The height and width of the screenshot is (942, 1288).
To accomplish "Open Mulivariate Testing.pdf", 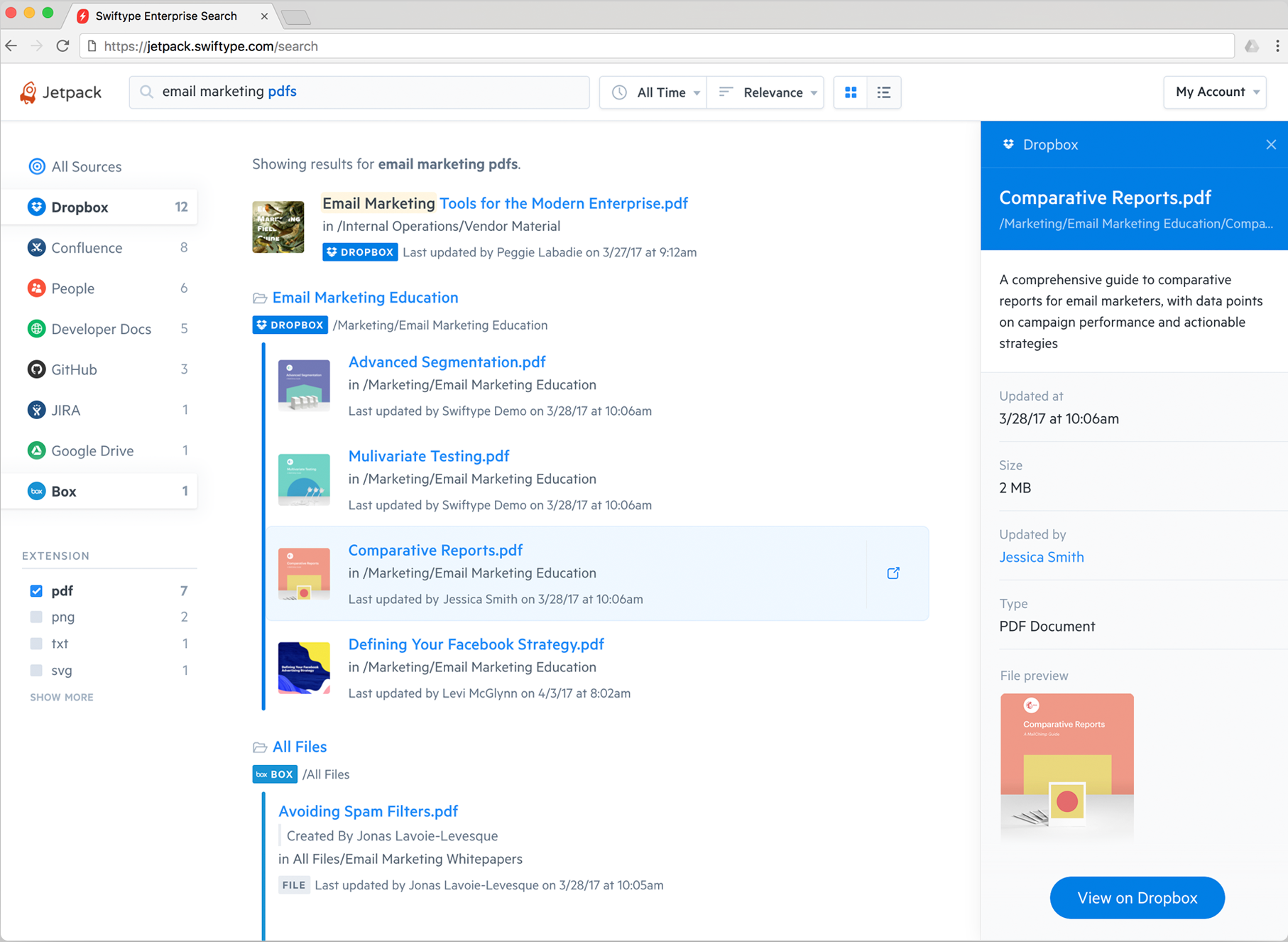I will point(429,456).
